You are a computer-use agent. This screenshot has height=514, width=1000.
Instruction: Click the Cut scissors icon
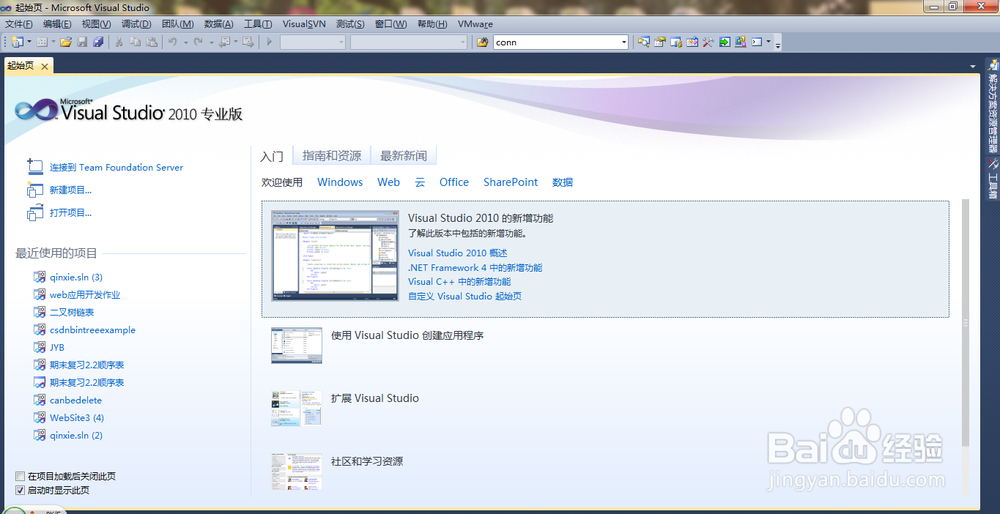point(119,42)
